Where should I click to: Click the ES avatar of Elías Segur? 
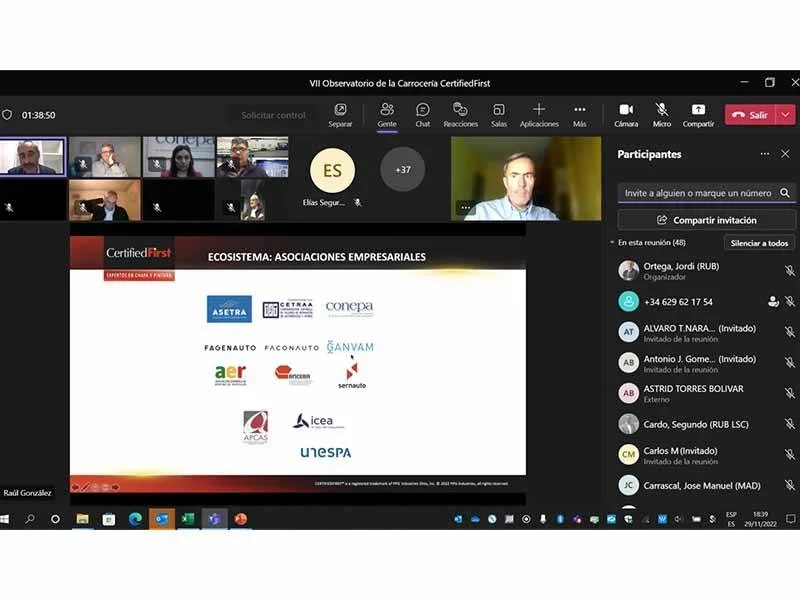[x=332, y=170]
